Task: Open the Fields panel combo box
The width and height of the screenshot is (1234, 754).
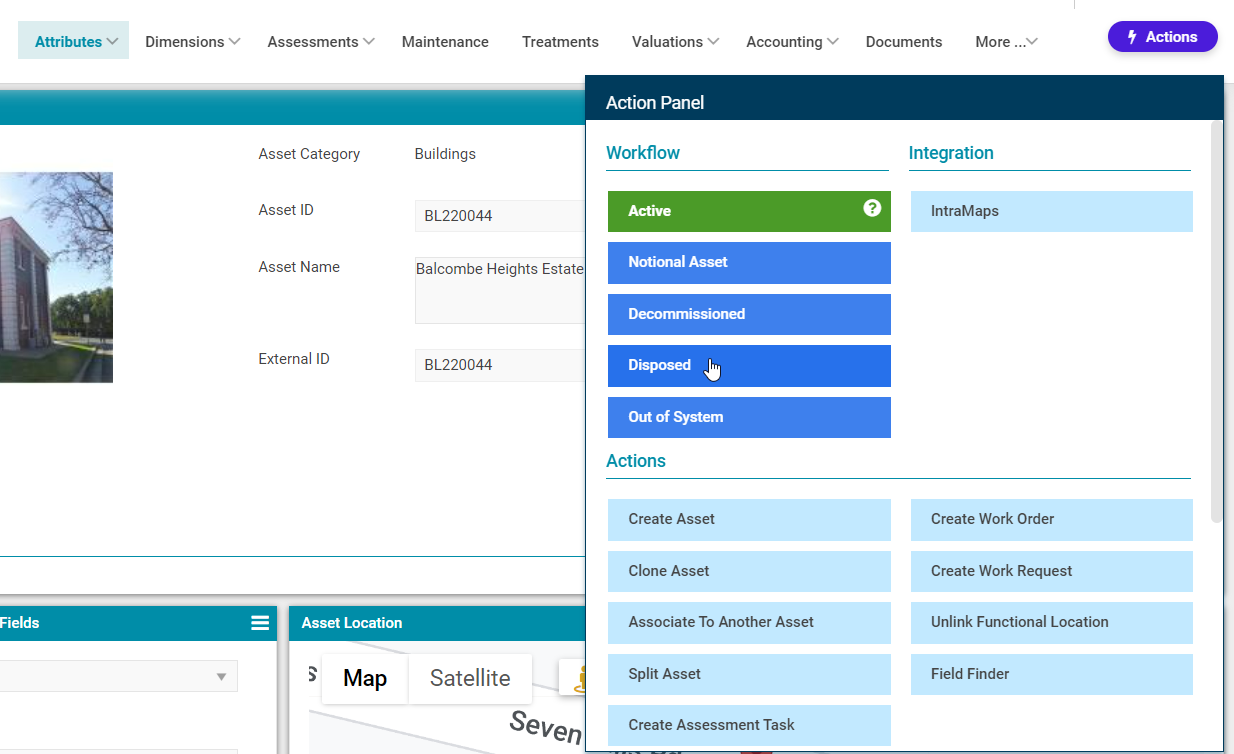Action: pos(118,677)
